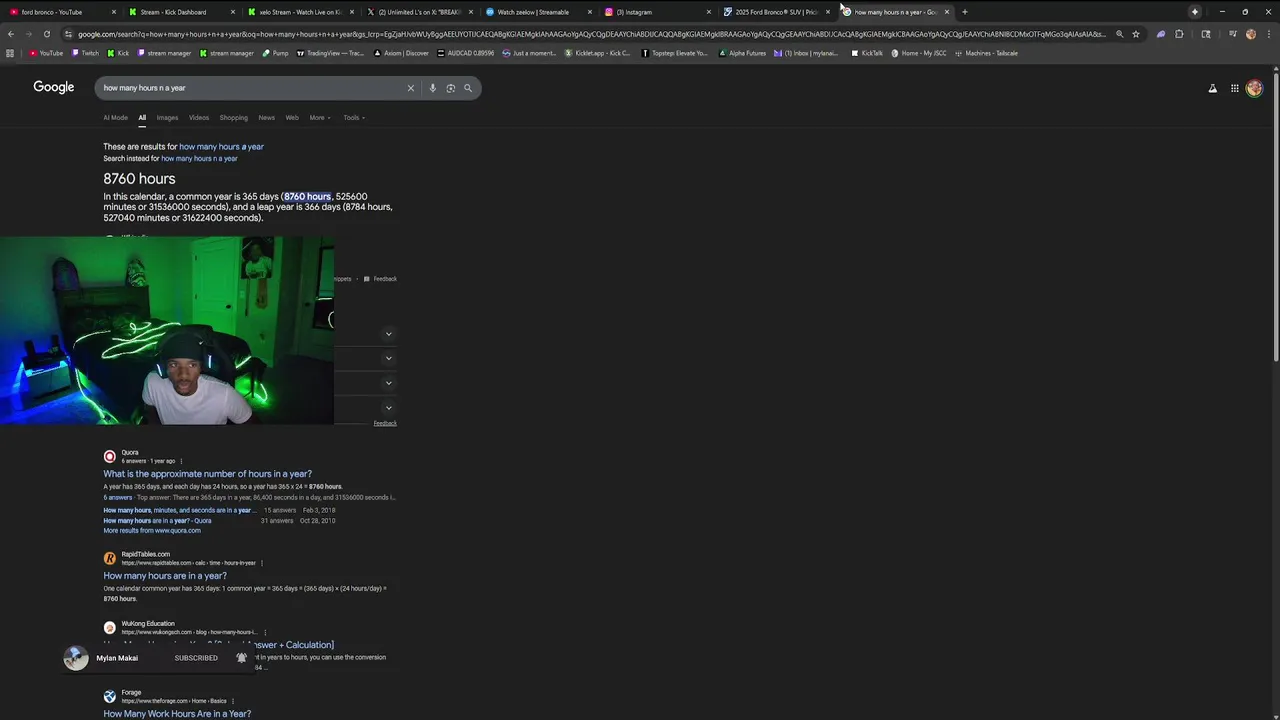
Task: Open 'More results from www.quora.com'
Action: [x=152, y=531]
